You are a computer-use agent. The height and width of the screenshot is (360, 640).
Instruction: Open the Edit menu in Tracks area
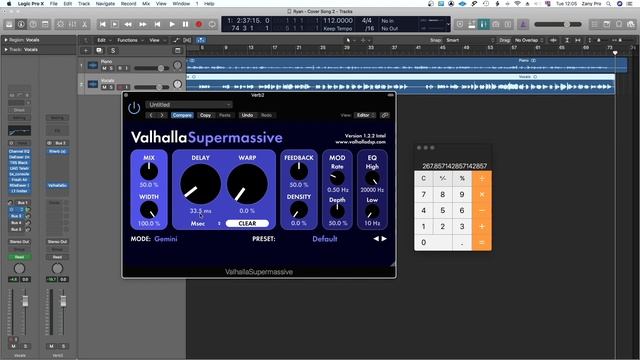[103, 40]
